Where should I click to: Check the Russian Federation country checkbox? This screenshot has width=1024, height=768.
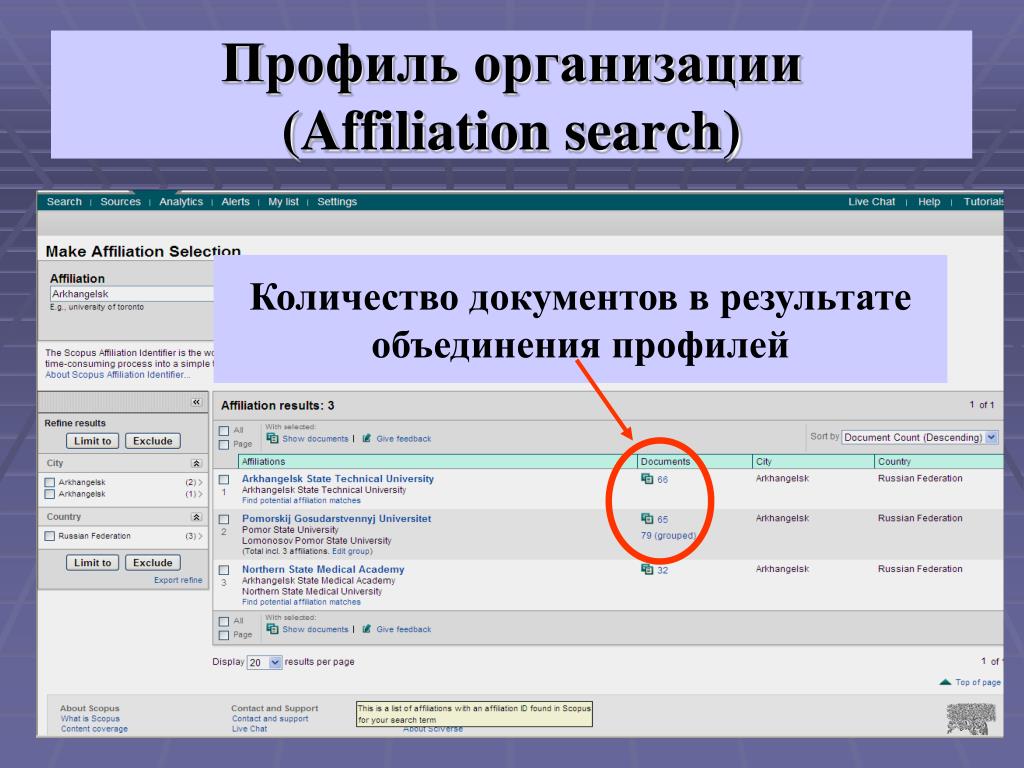[x=50, y=536]
